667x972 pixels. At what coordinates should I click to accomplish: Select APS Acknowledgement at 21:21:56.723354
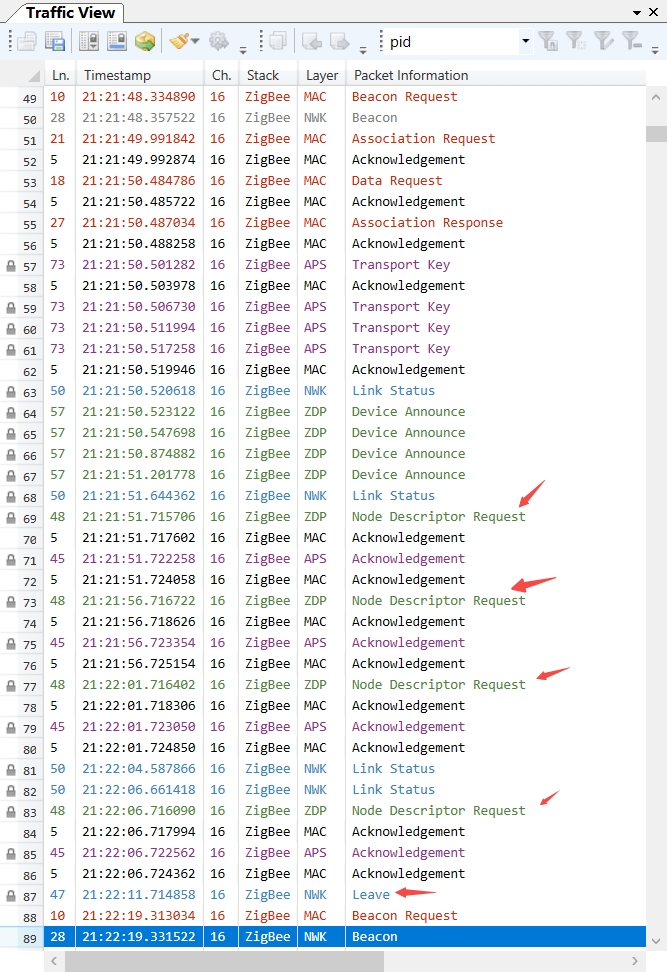tap(345, 643)
